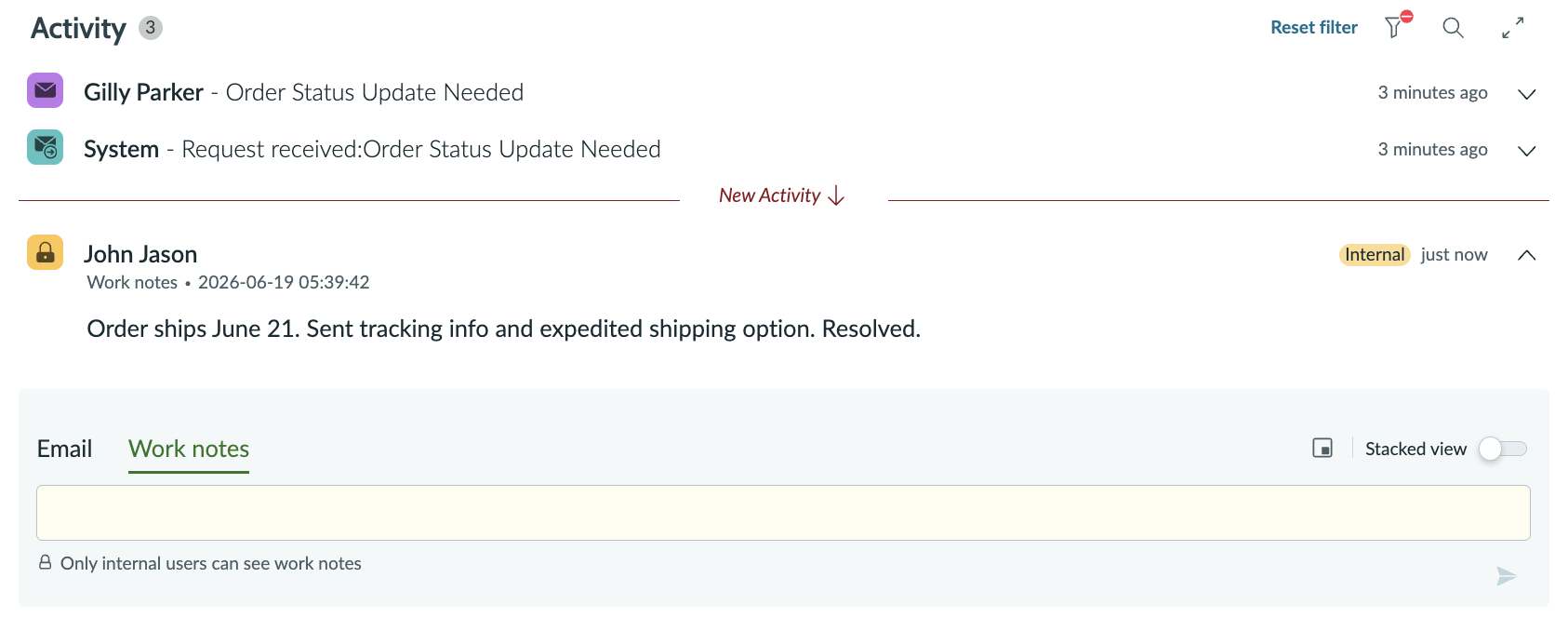Switch to the Email tab
This screenshot has height=618, width=1568.
[x=65, y=449]
